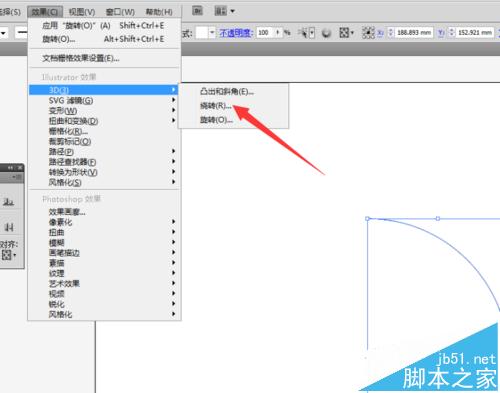Open the align panel flyout menu icon
The width and height of the screenshot is (500, 393).
click(18, 177)
